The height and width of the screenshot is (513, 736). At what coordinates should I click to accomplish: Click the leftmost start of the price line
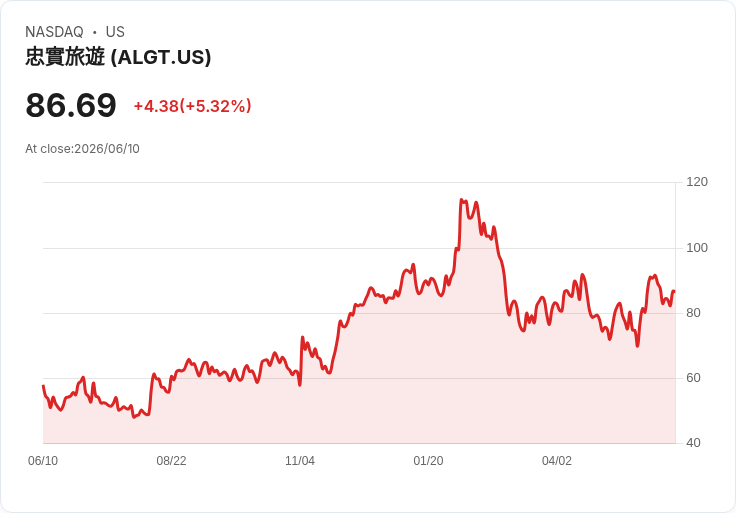tap(43, 386)
